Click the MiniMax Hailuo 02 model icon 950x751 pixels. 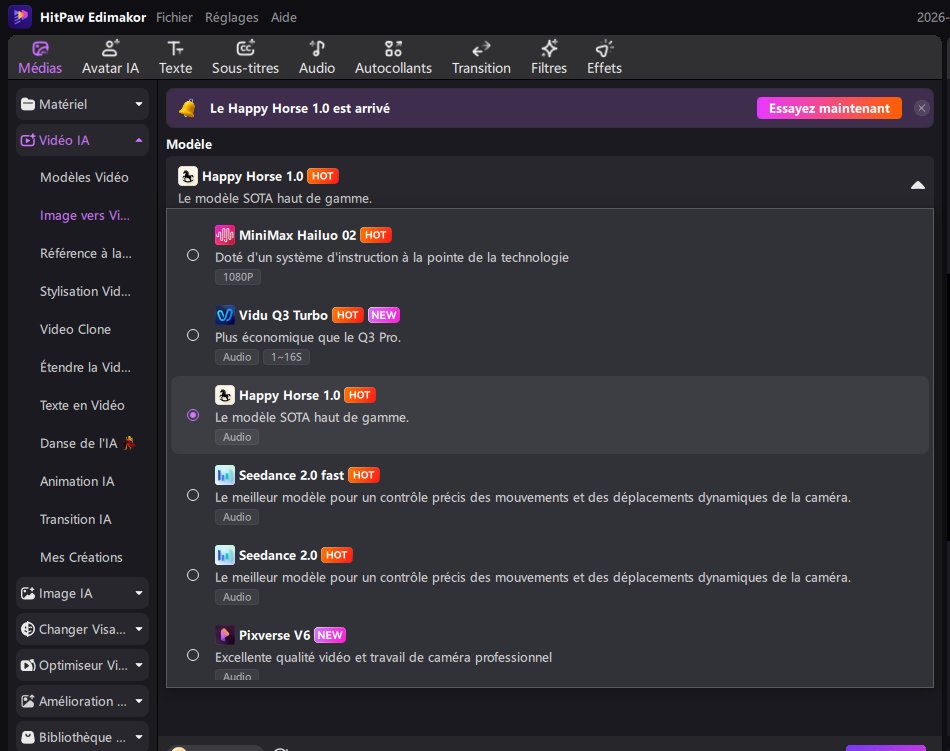click(x=225, y=235)
